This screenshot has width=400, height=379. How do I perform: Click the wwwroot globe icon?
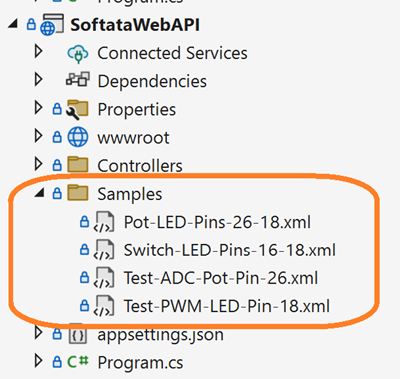point(78,137)
